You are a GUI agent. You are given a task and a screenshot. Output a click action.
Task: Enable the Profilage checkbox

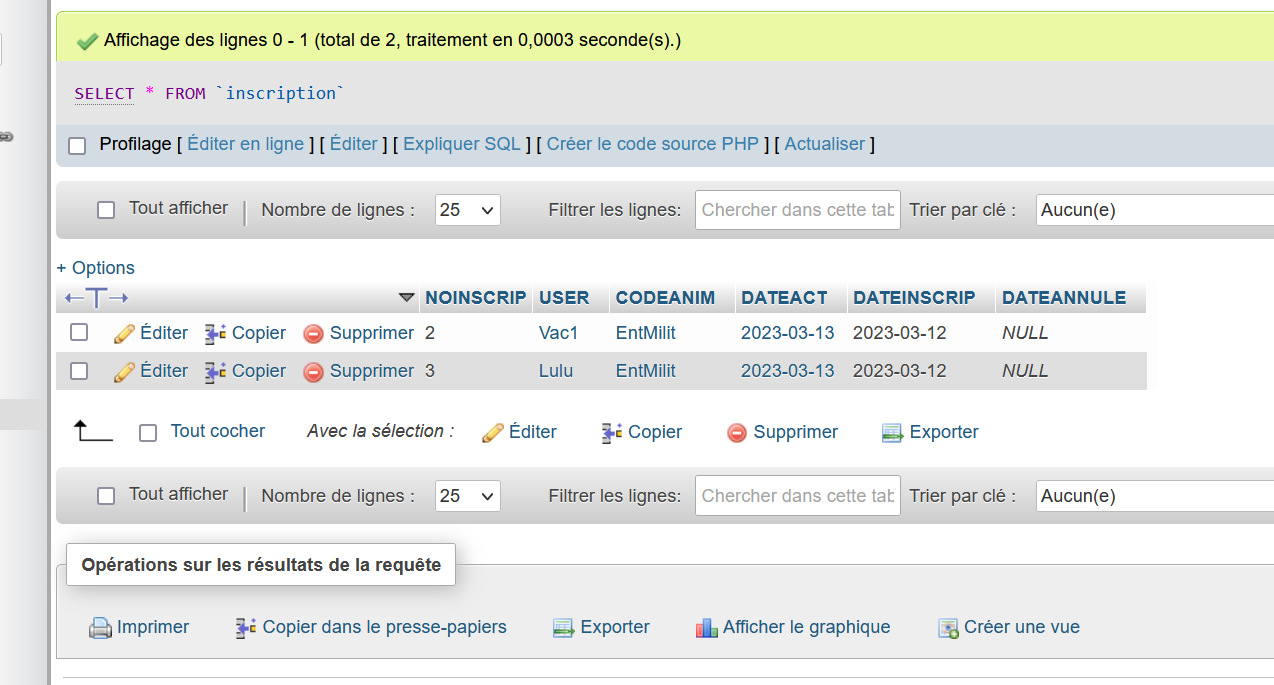point(77,146)
